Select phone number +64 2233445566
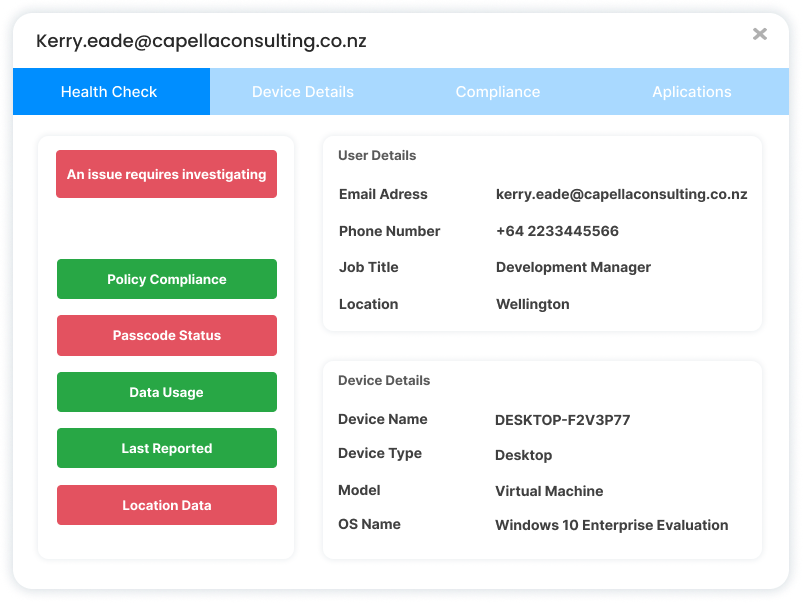This screenshot has width=805, height=610. coord(557,231)
